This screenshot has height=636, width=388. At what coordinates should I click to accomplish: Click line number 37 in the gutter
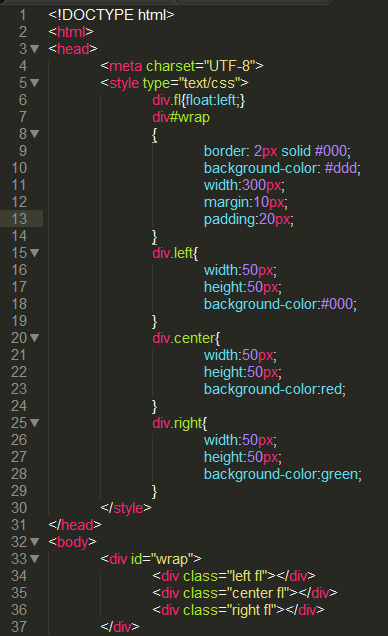(x=19, y=627)
